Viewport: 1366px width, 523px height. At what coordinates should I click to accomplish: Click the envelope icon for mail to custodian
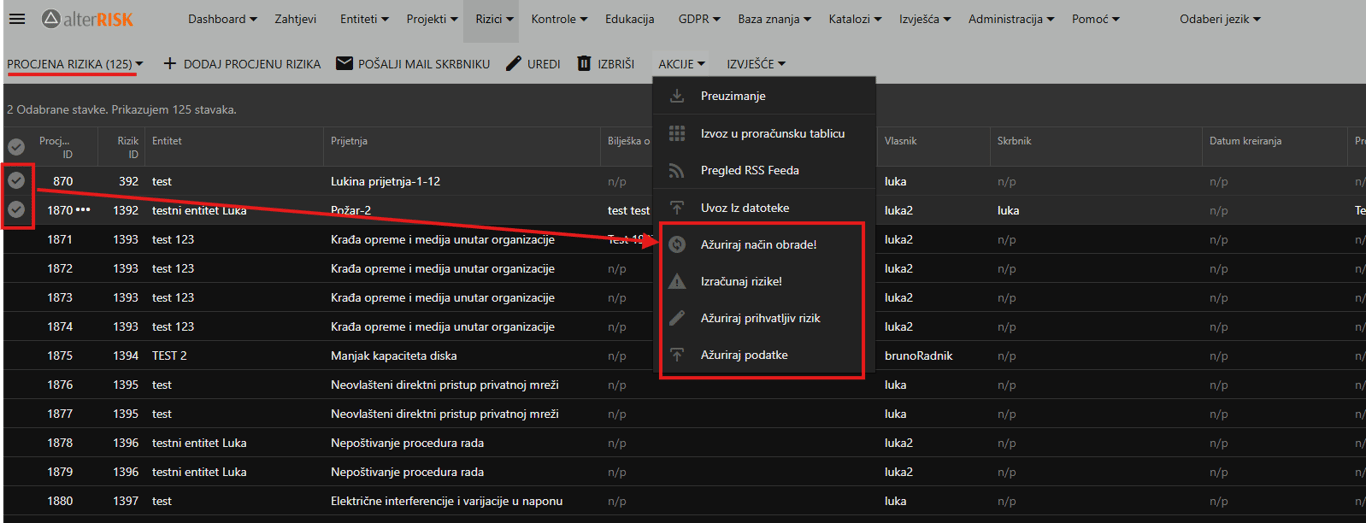[344, 64]
